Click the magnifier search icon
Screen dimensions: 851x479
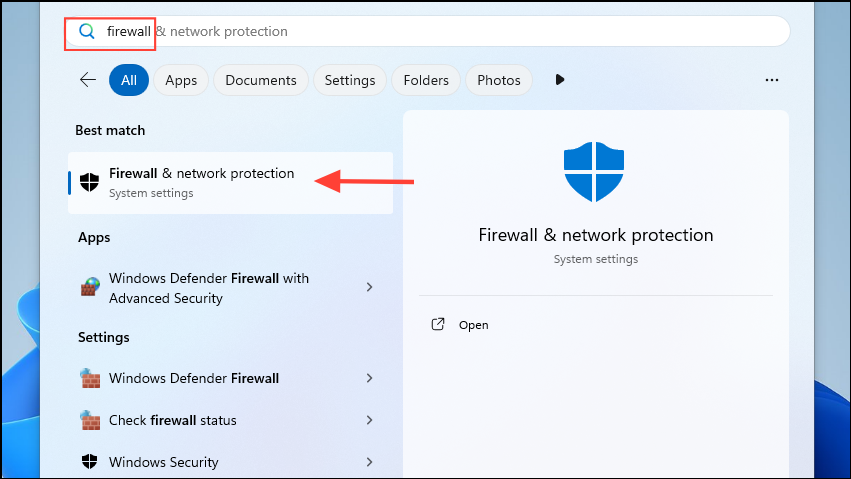pyautogui.click(x=87, y=31)
